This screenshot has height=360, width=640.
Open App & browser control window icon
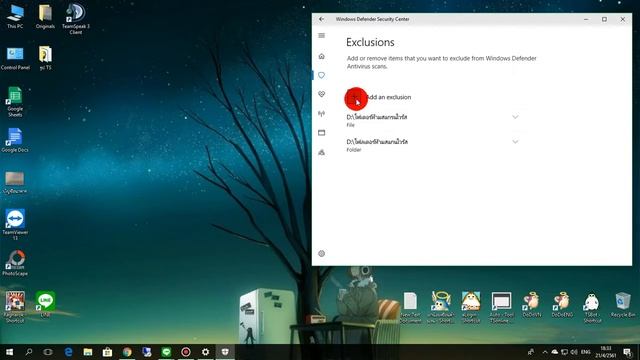click(322, 133)
